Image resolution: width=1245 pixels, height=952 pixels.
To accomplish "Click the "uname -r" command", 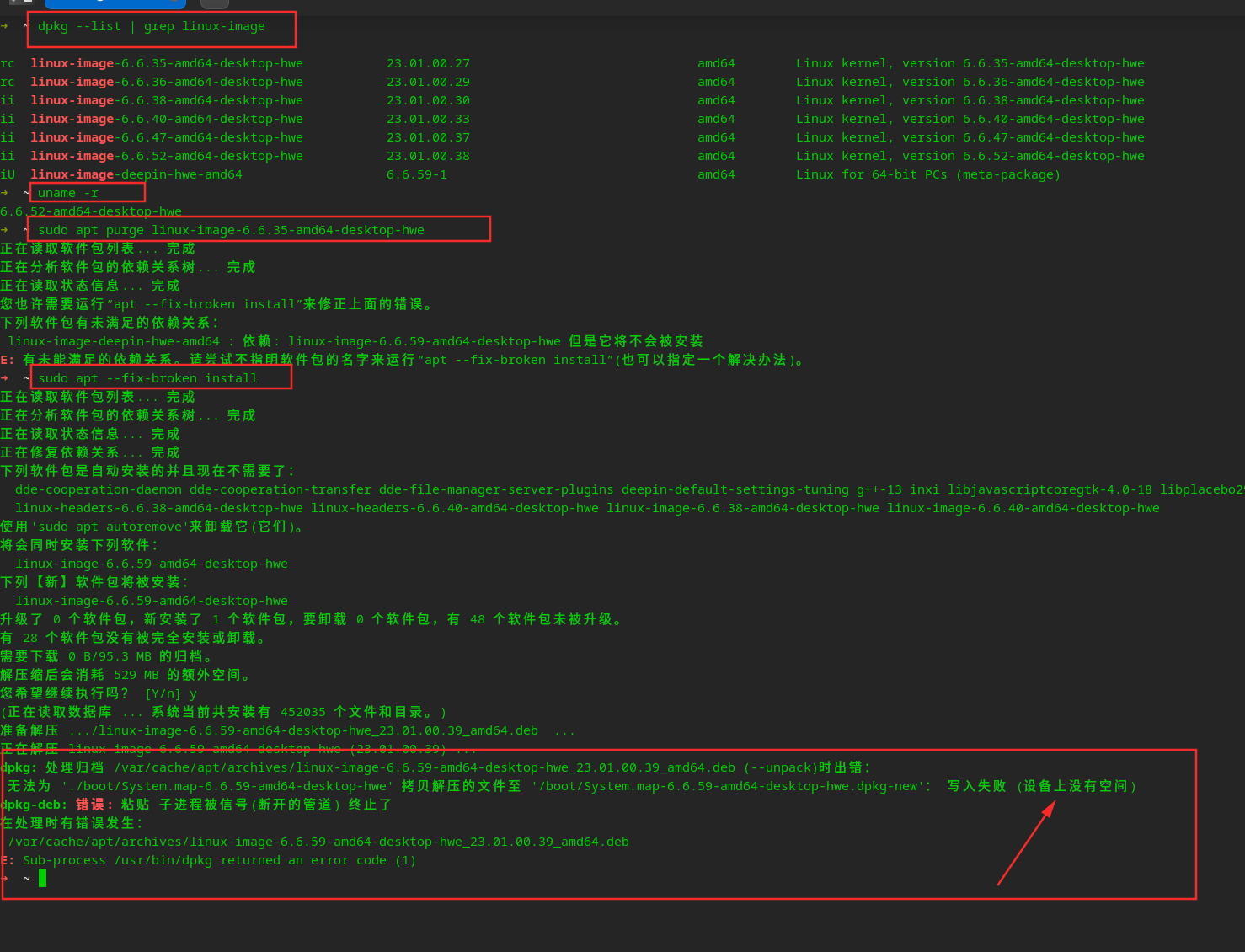I will coord(68,193).
